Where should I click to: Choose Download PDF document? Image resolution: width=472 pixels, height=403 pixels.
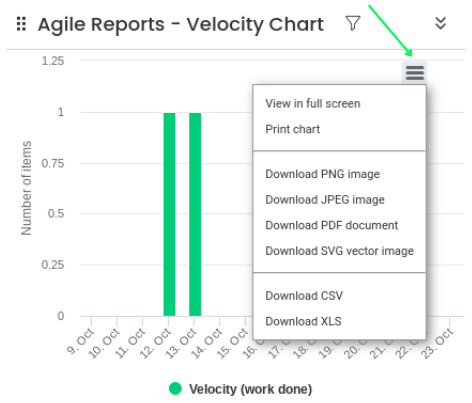331,225
